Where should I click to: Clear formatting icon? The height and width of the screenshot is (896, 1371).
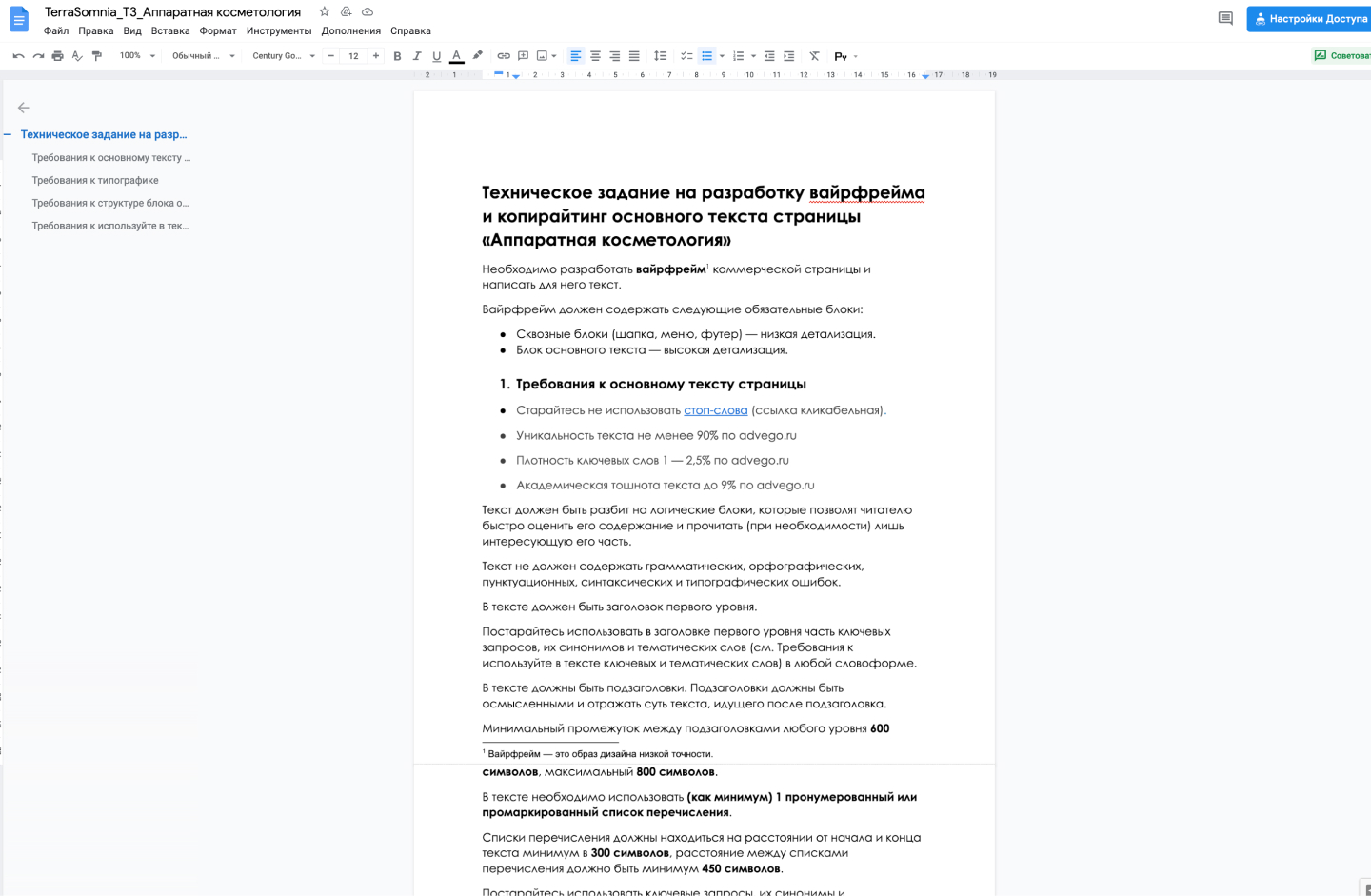(x=814, y=56)
